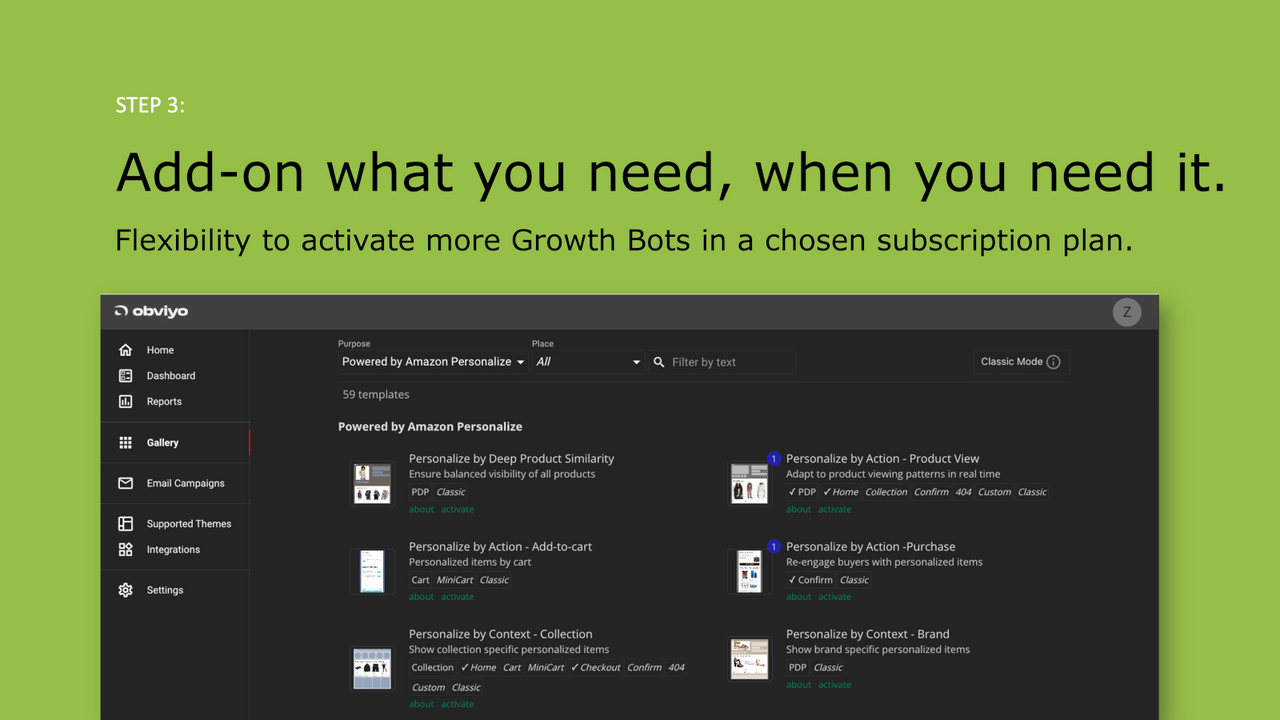Click about under Context - Brand

click(799, 685)
